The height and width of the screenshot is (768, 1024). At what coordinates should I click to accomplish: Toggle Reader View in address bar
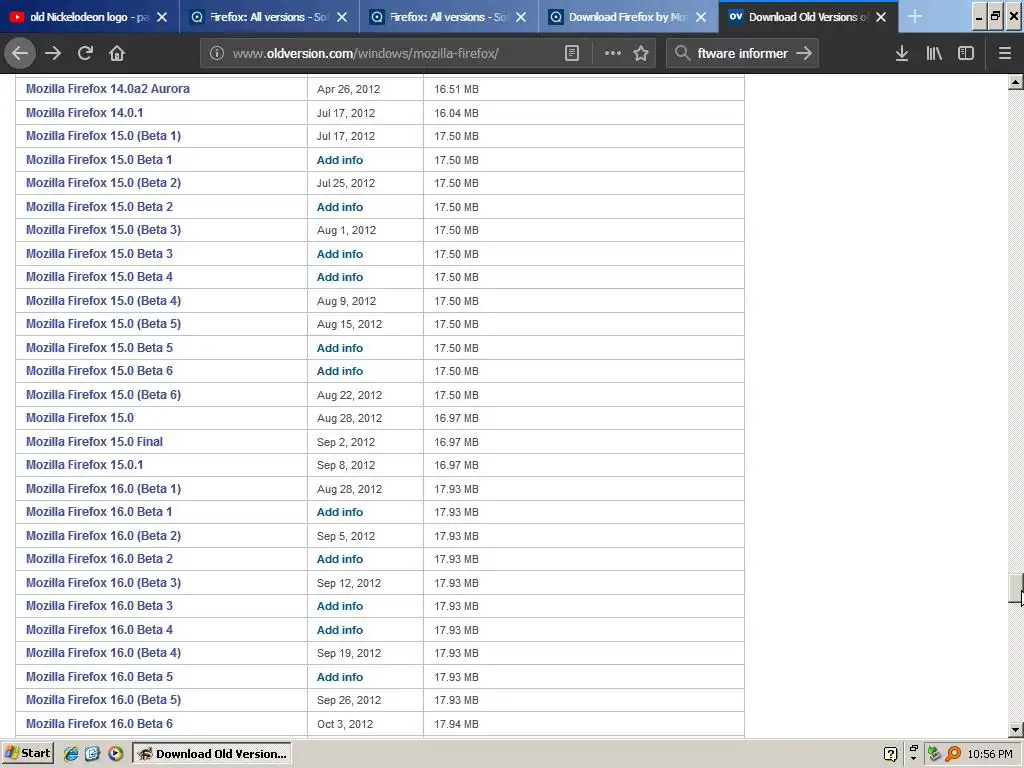coord(571,53)
